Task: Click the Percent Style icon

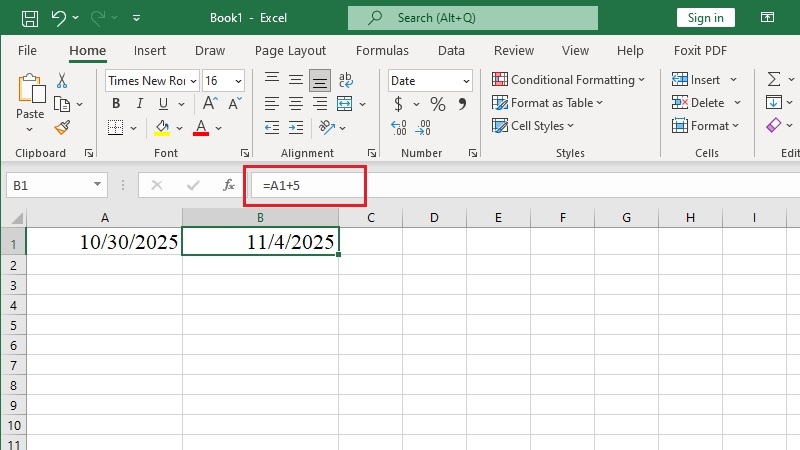Action: click(x=437, y=104)
